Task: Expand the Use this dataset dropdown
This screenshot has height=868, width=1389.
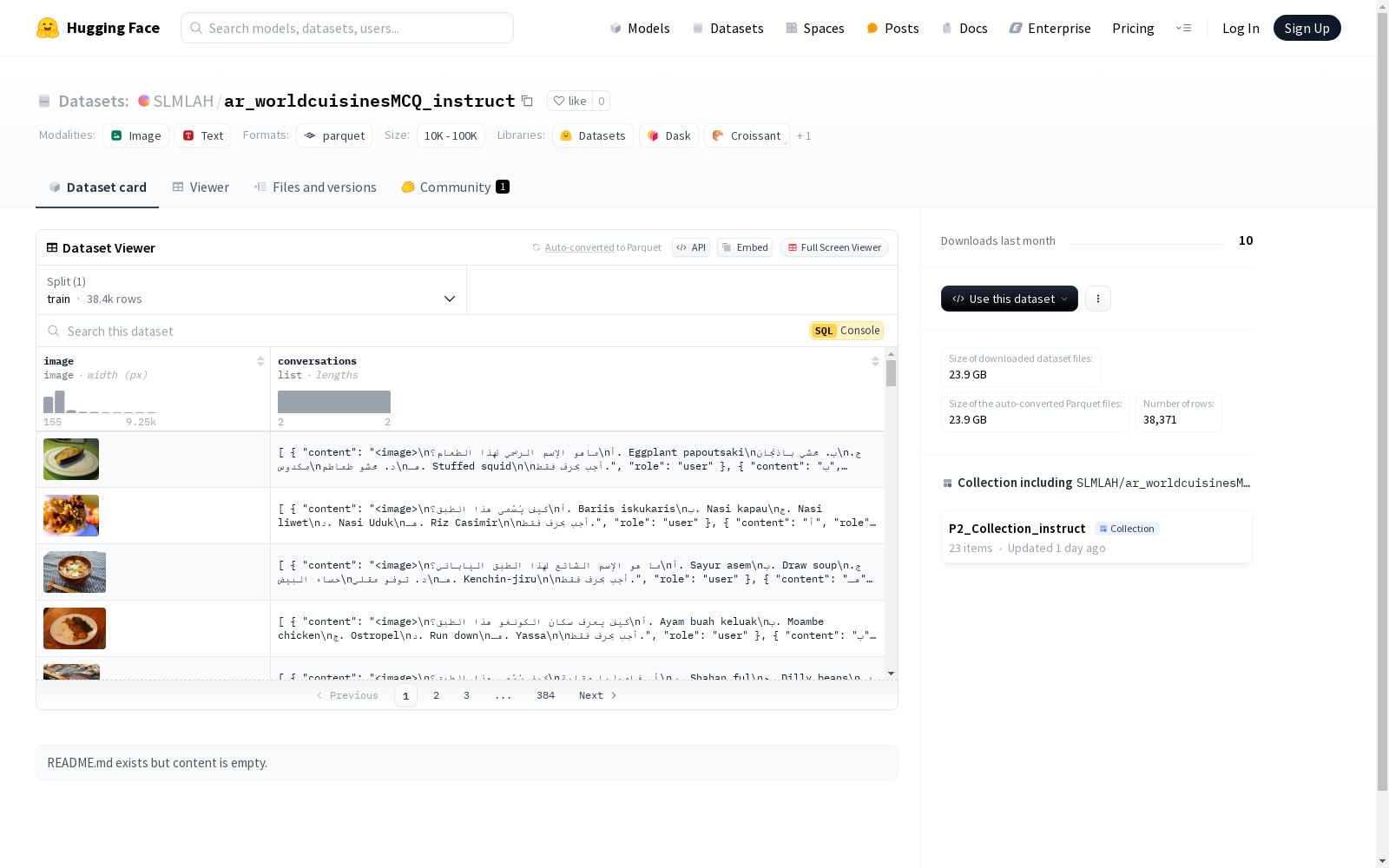Action: click(x=1010, y=299)
